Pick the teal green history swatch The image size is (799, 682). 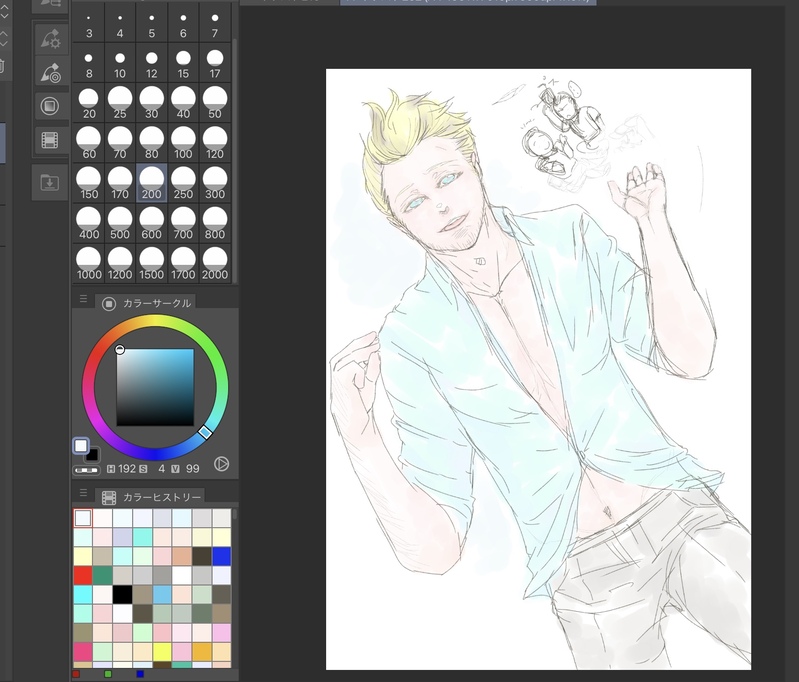coord(102,575)
